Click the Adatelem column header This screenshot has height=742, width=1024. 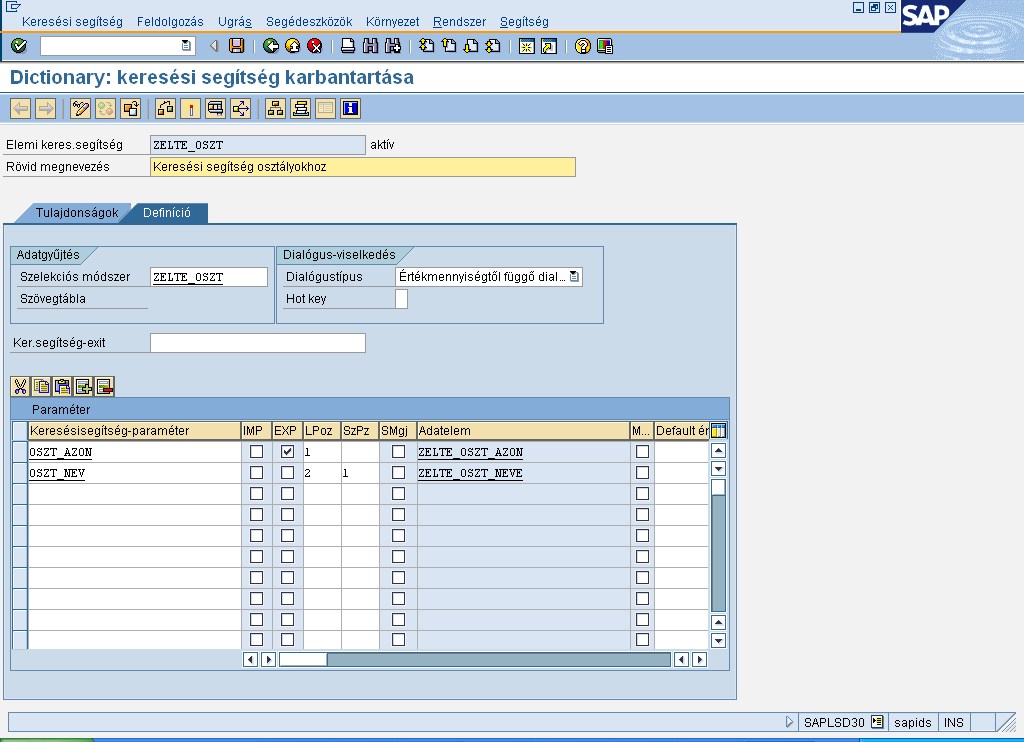(x=522, y=430)
